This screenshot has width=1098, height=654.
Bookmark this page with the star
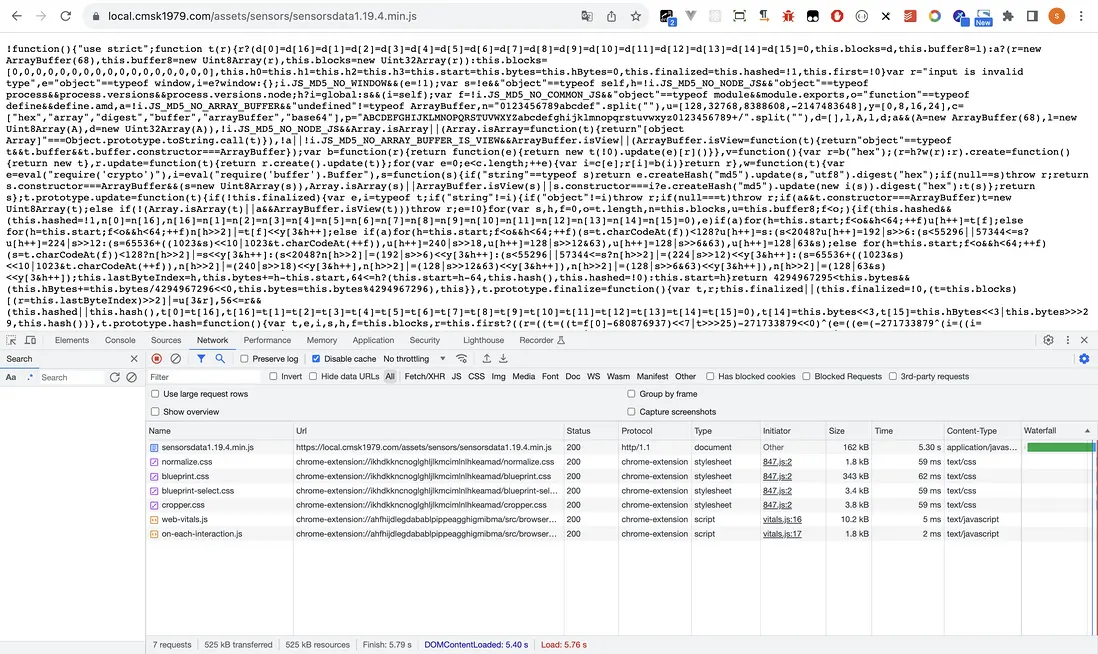point(635,16)
